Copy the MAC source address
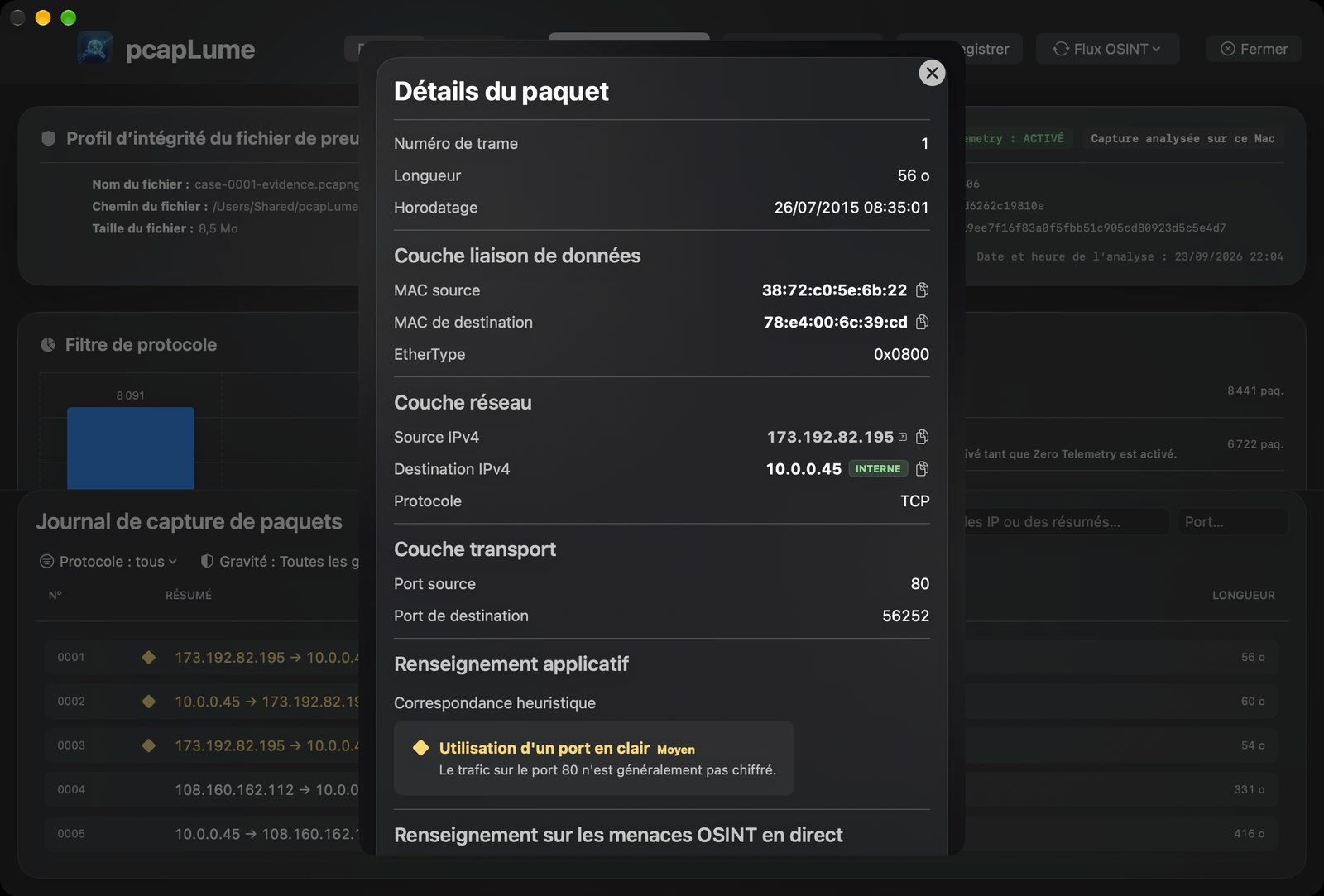Image resolution: width=1324 pixels, height=896 pixels. tap(923, 290)
